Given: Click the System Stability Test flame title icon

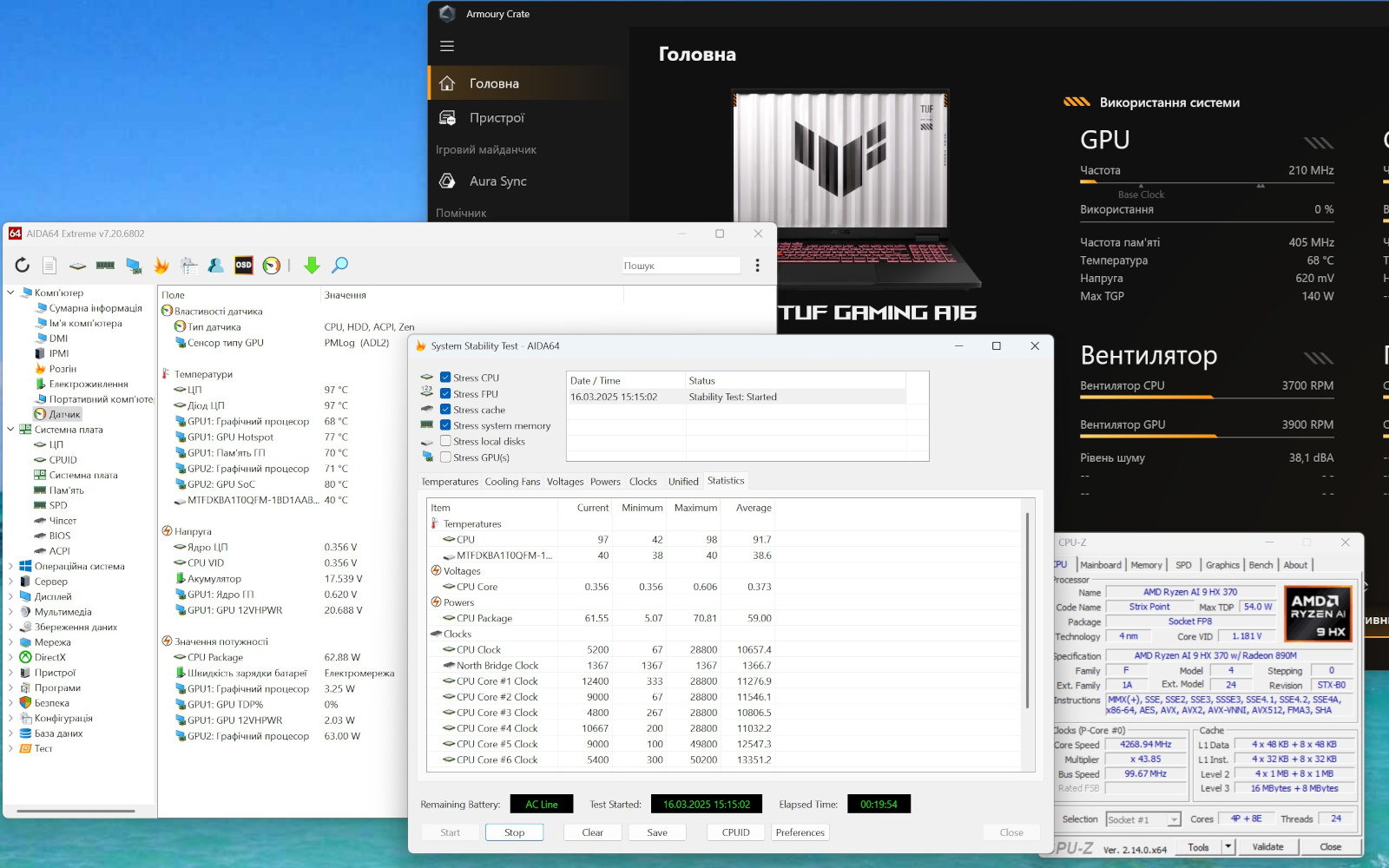Looking at the screenshot, I should (x=421, y=345).
